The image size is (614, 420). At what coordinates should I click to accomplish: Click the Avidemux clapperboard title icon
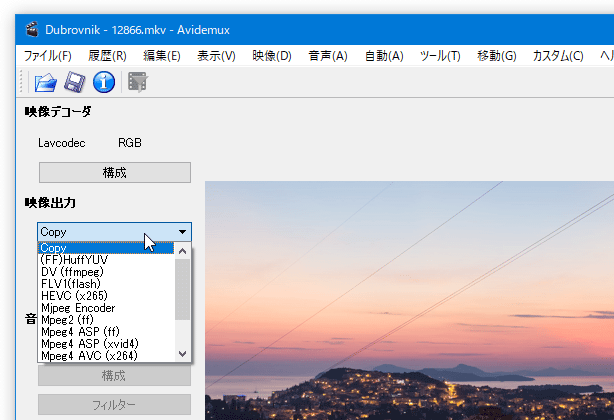[x=32, y=30]
